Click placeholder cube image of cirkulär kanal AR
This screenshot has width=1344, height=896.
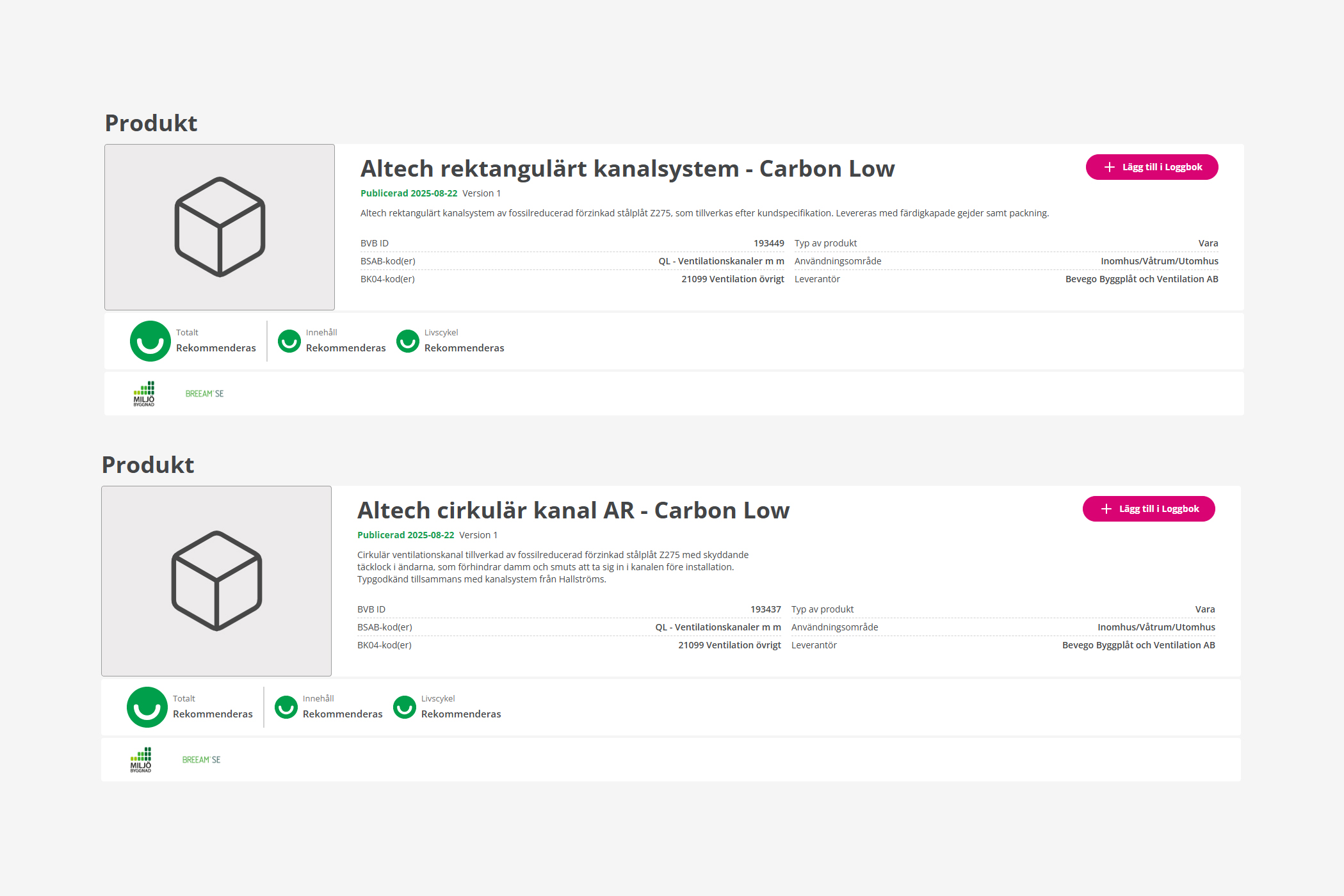(x=216, y=581)
